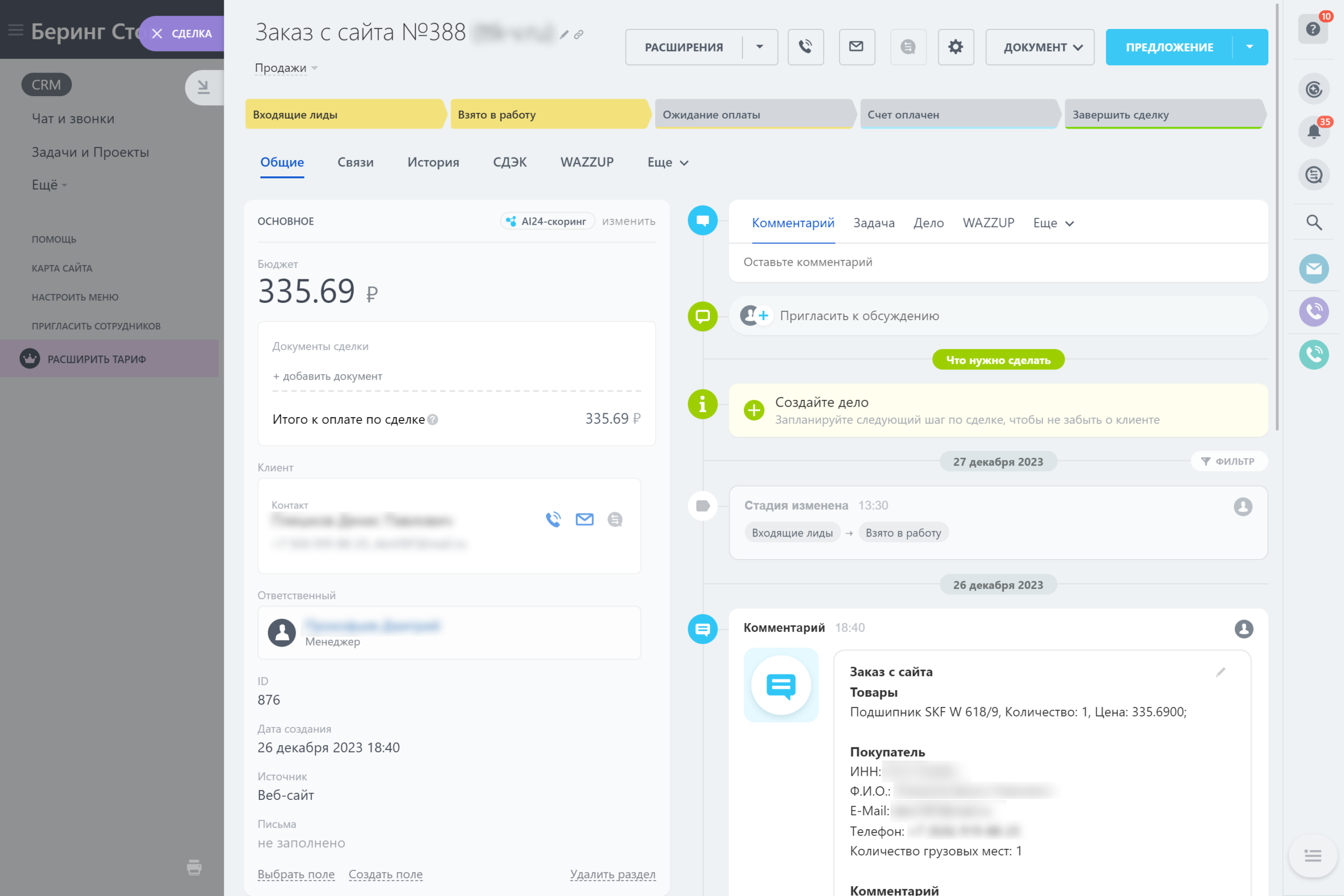
Task: Switch to the История tab
Action: (x=433, y=162)
